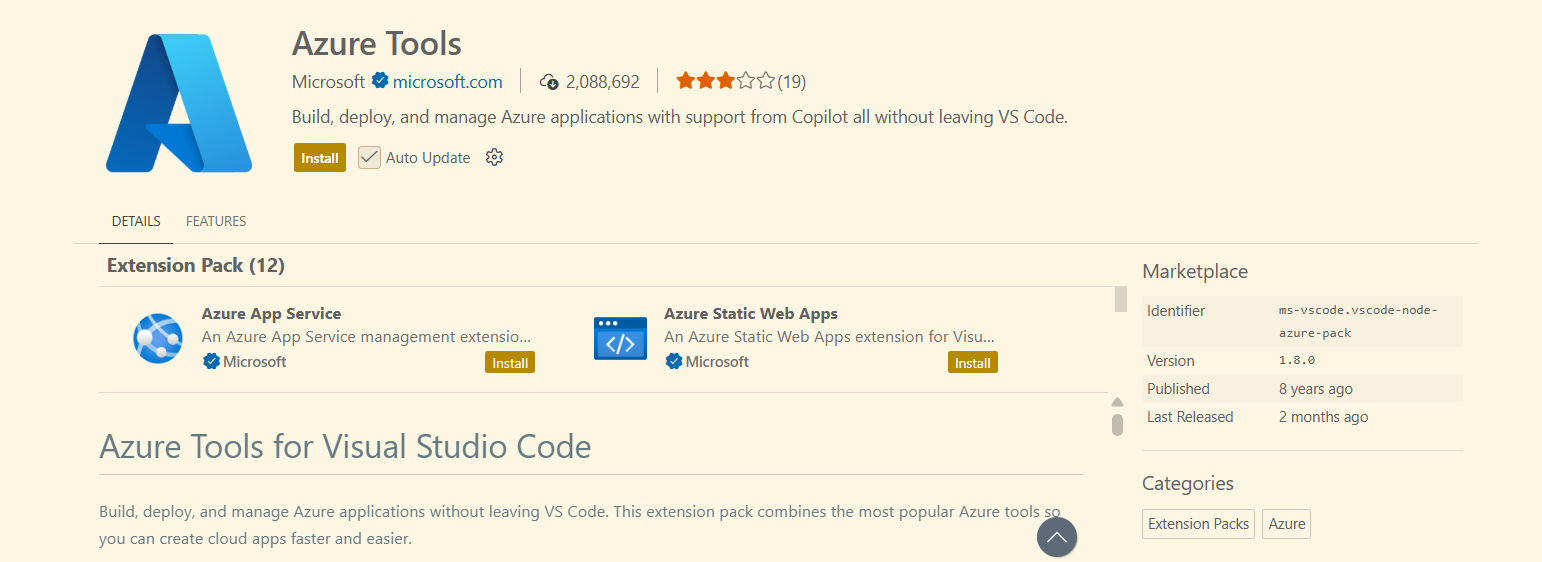
Task: Click the star rating for Azure Tools
Action: click(725, 81)
